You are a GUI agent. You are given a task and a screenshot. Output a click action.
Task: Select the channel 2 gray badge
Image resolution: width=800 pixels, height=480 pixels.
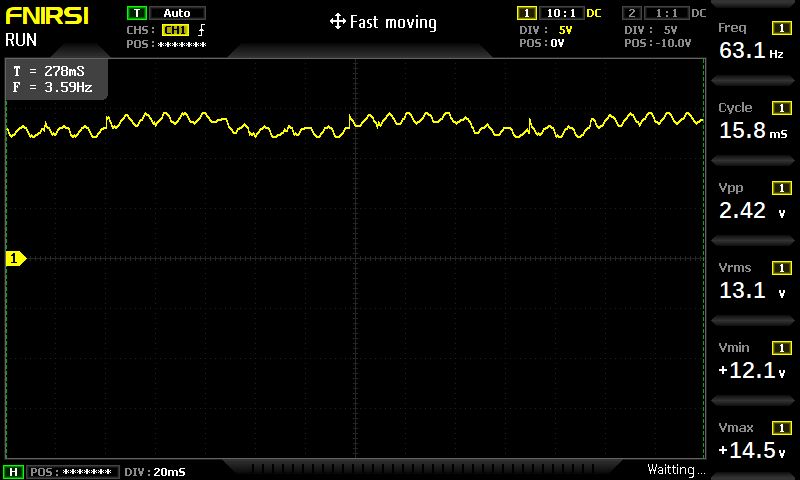pyautogui.click(x=632, y=13)
